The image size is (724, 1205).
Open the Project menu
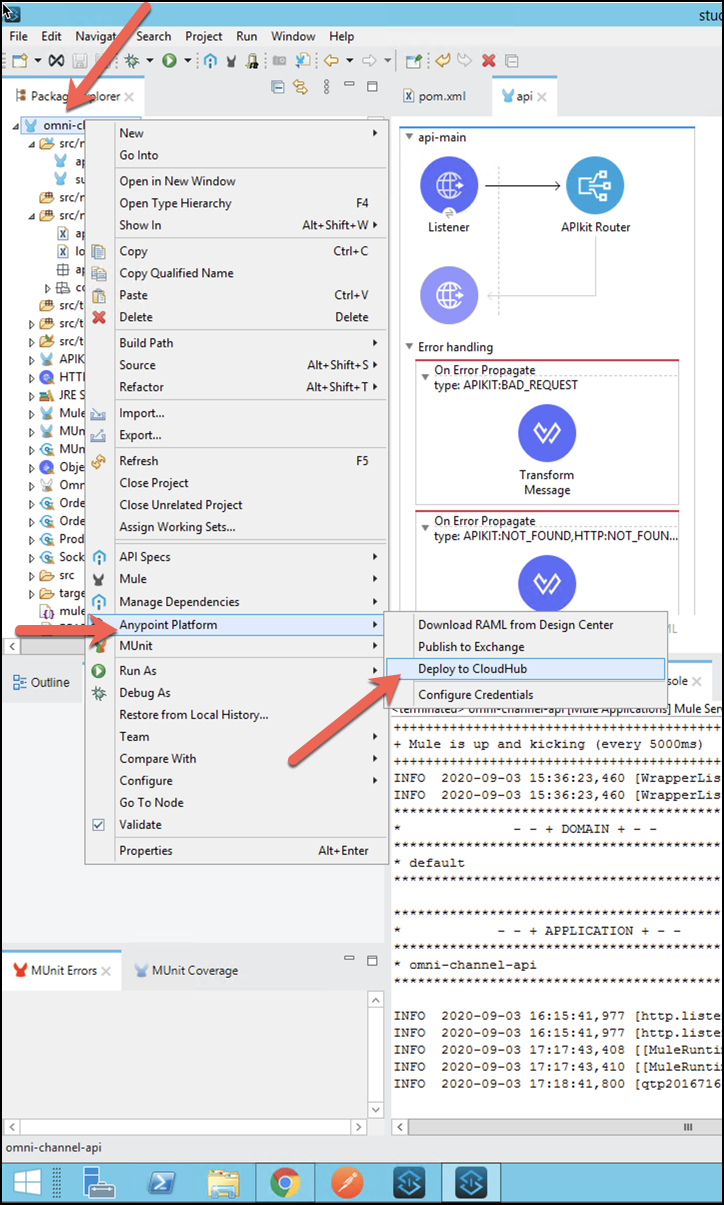(204, 36)
